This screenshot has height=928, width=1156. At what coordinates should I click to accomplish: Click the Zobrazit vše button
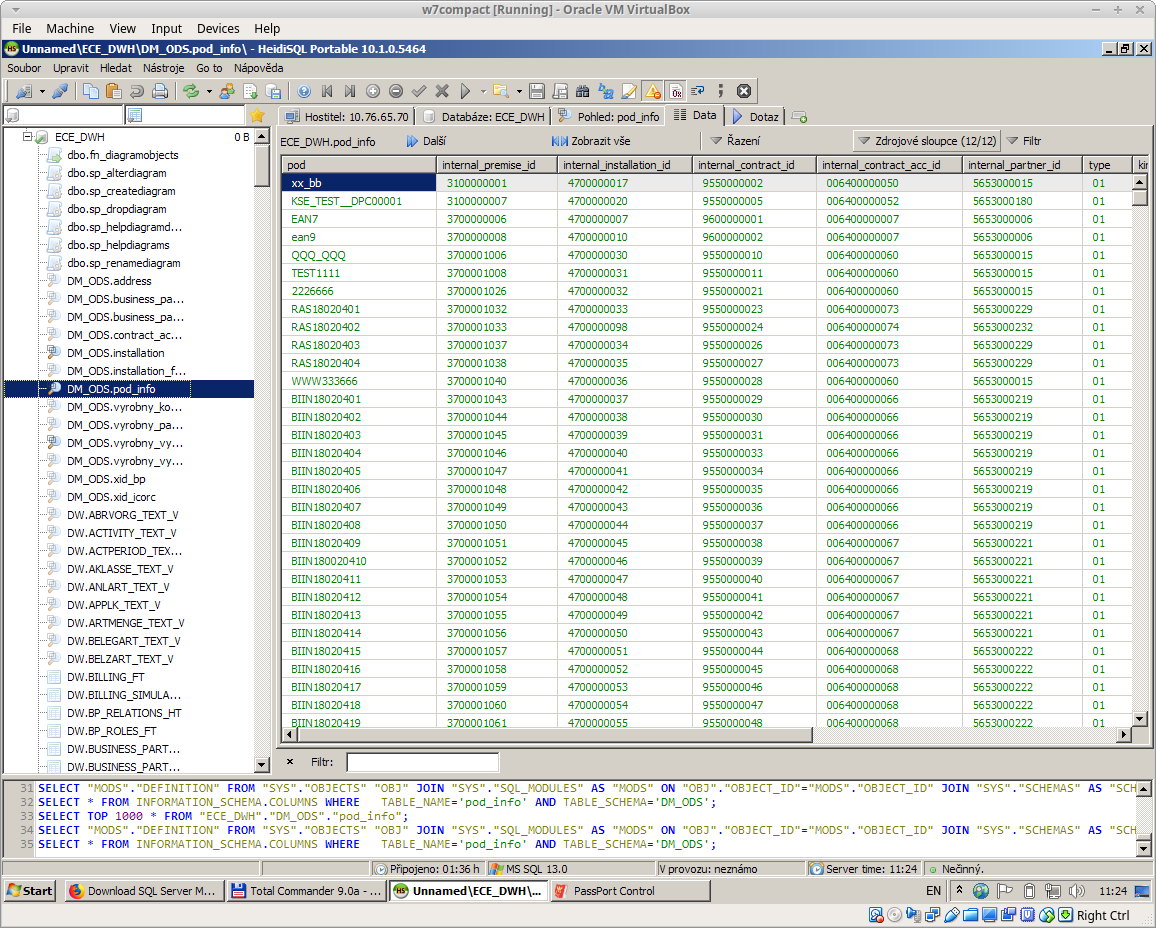591,141
